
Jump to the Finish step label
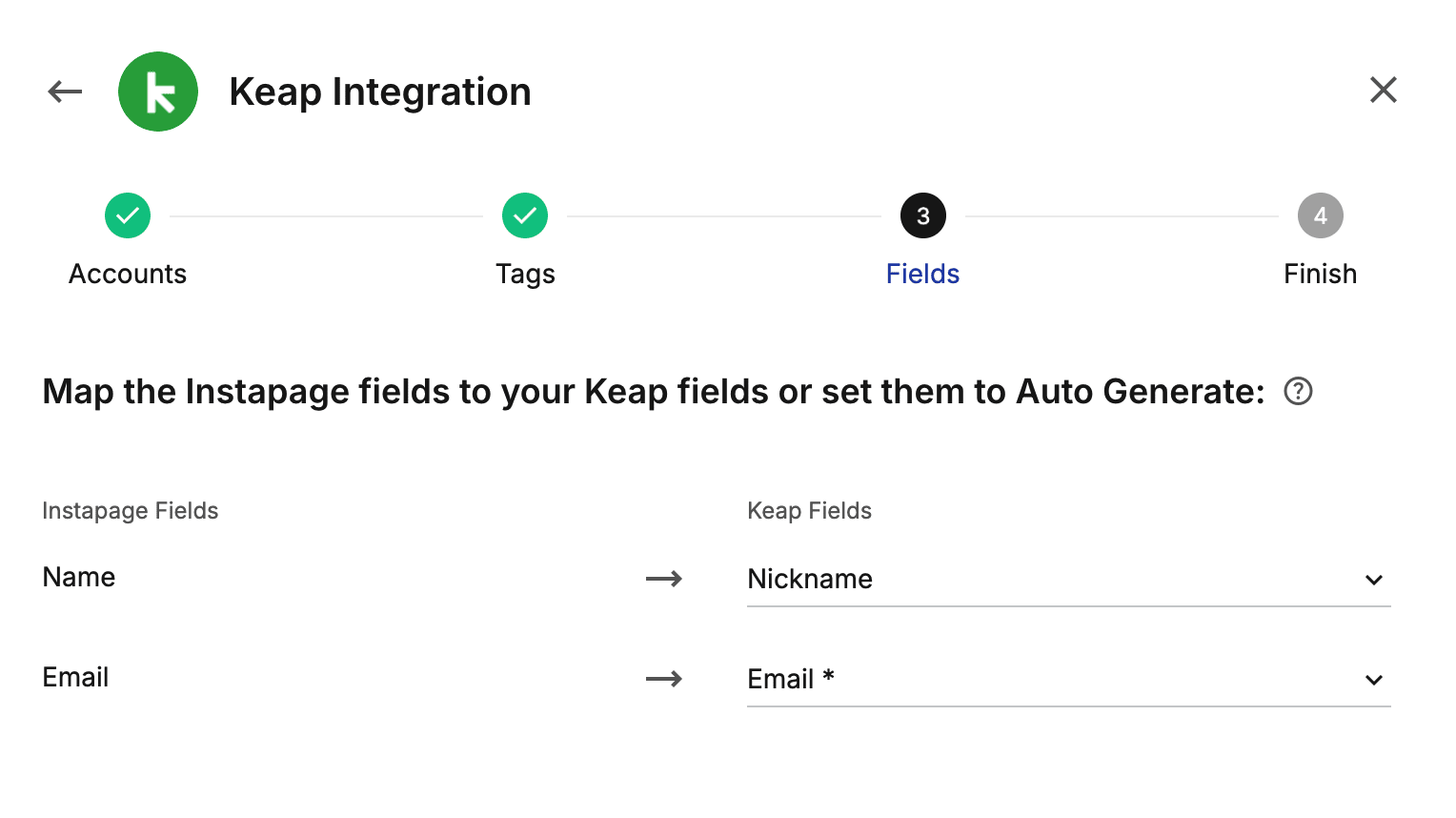(x=1321, y=274)
